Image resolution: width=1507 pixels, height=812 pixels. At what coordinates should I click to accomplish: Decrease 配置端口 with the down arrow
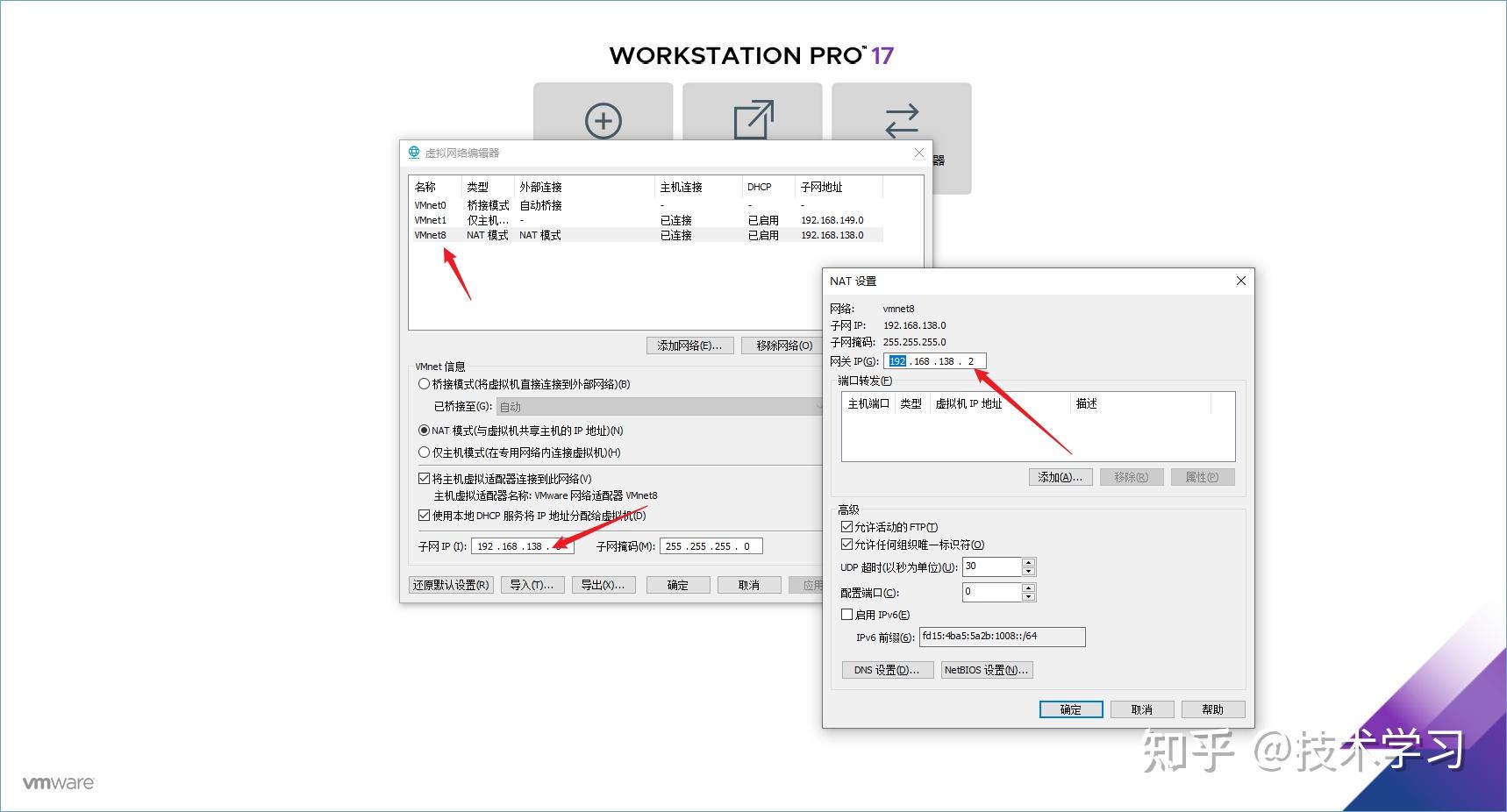click(x=1029, y=597)
